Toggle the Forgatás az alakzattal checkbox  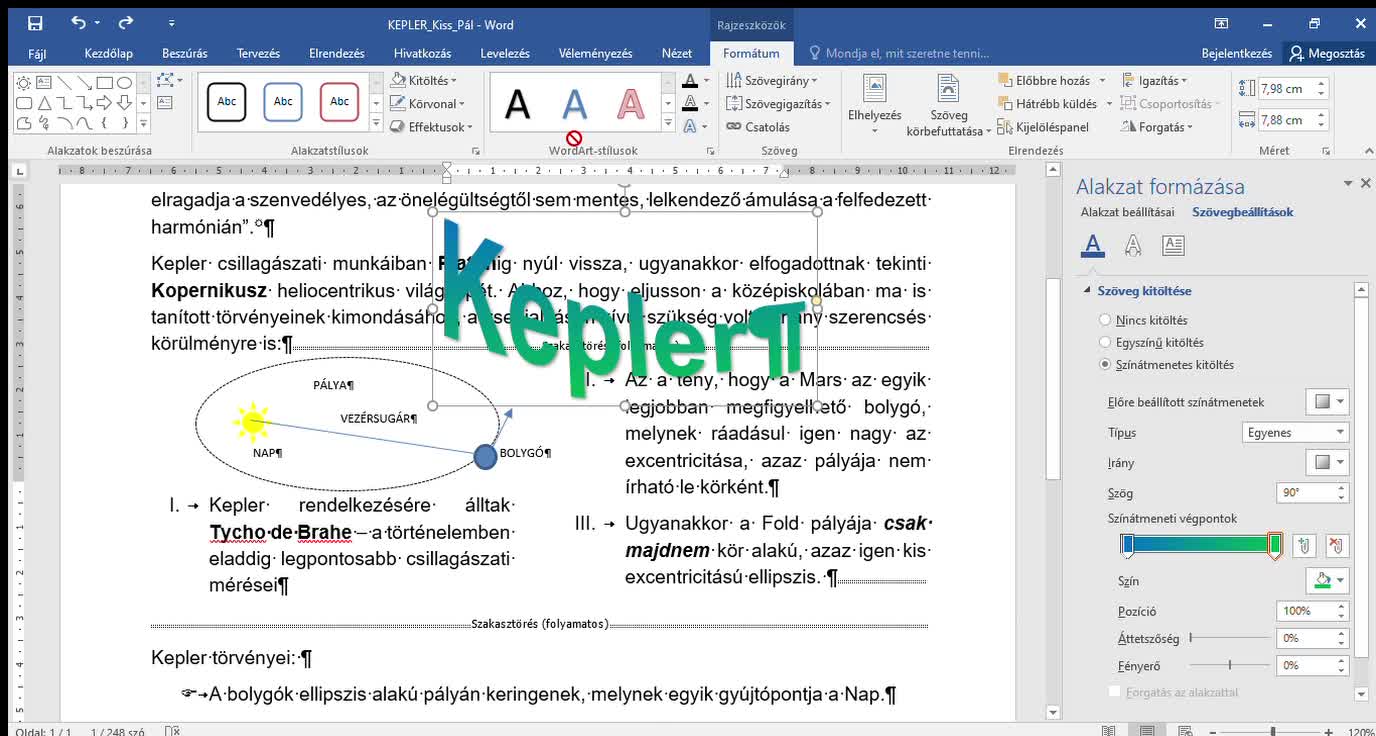tap(1115, 692)
